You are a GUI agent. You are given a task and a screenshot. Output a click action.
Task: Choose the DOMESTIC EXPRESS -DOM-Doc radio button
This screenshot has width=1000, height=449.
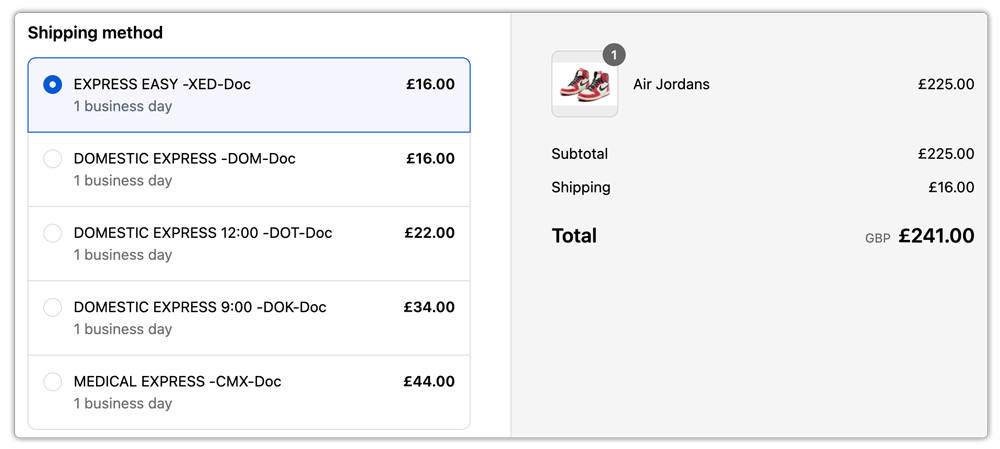coord(53,159)
